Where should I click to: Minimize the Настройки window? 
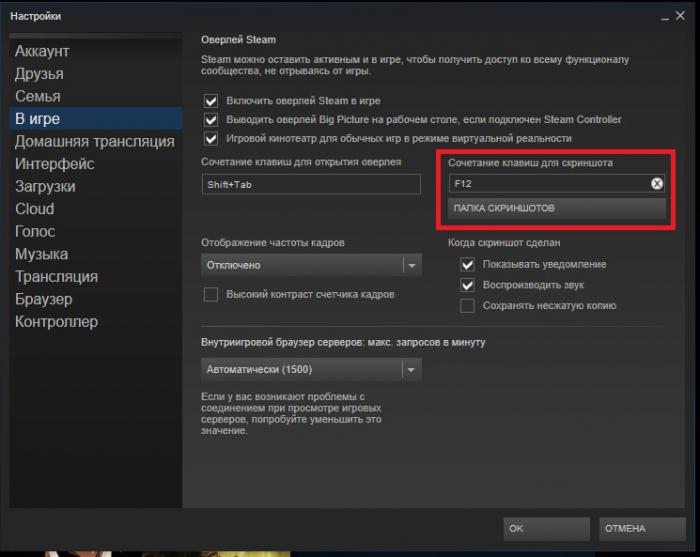click(x=665, y=18)
